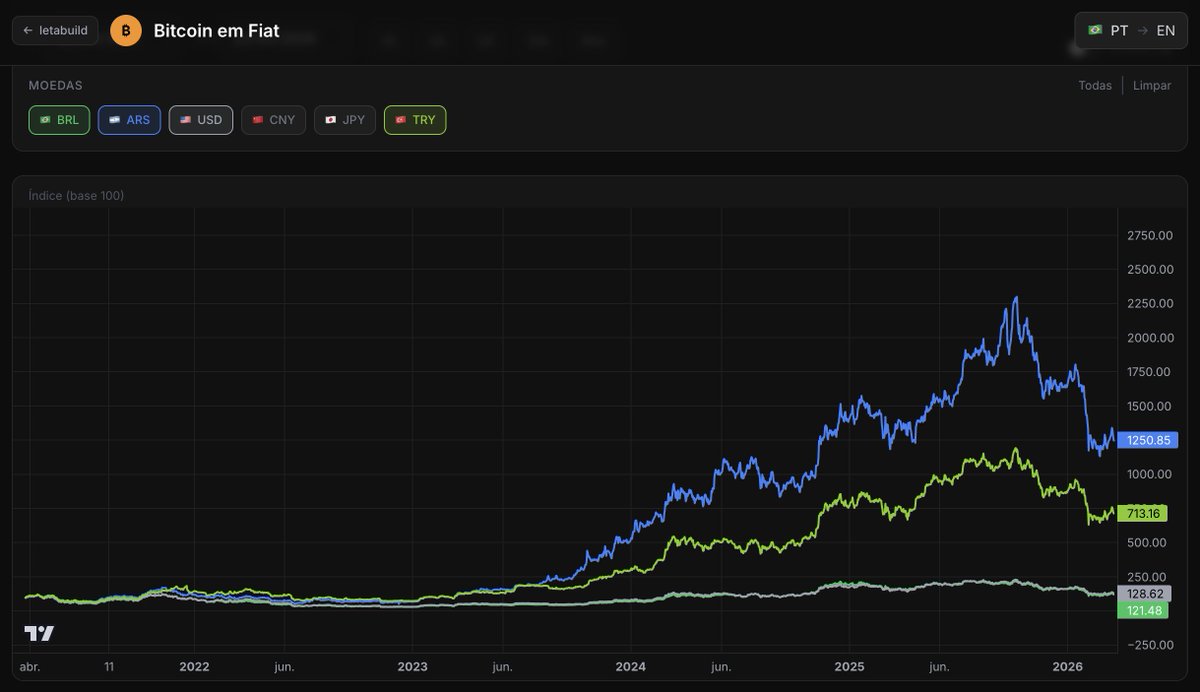The image size is (1200, 692).
Task: Toggle the ARS currency chip
Action: (x=129, y=120)
